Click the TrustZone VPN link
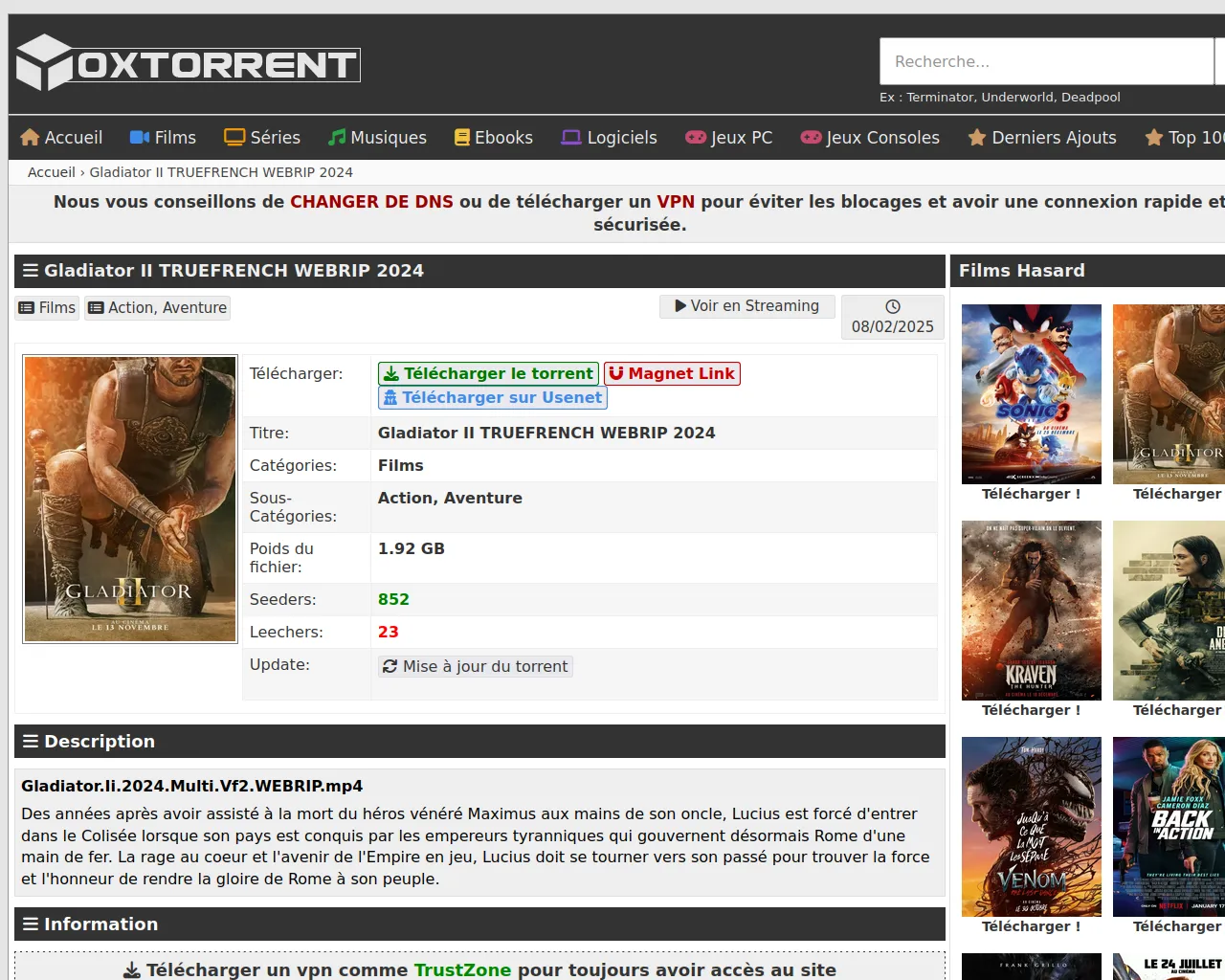 462,969
